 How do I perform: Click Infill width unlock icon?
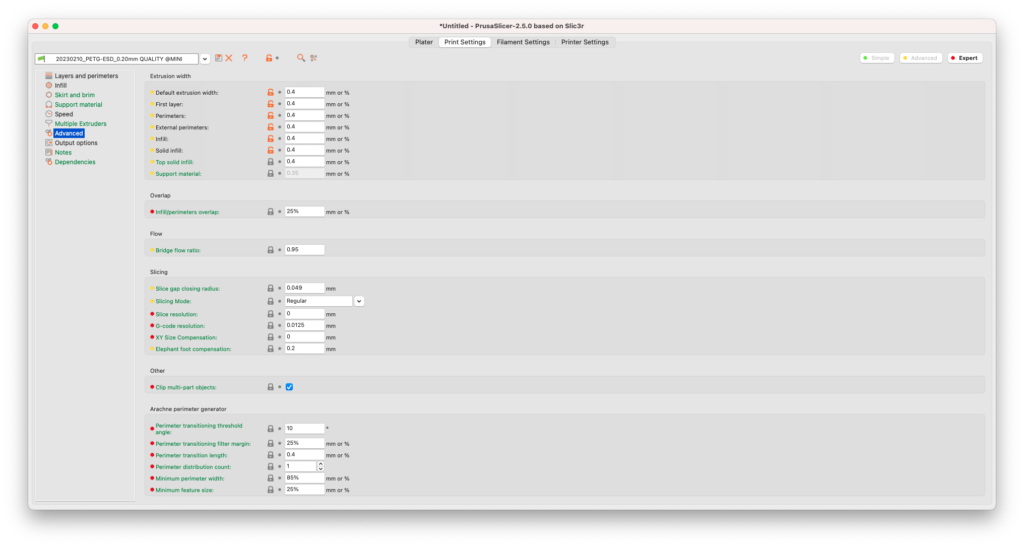(x=270, y=139)
